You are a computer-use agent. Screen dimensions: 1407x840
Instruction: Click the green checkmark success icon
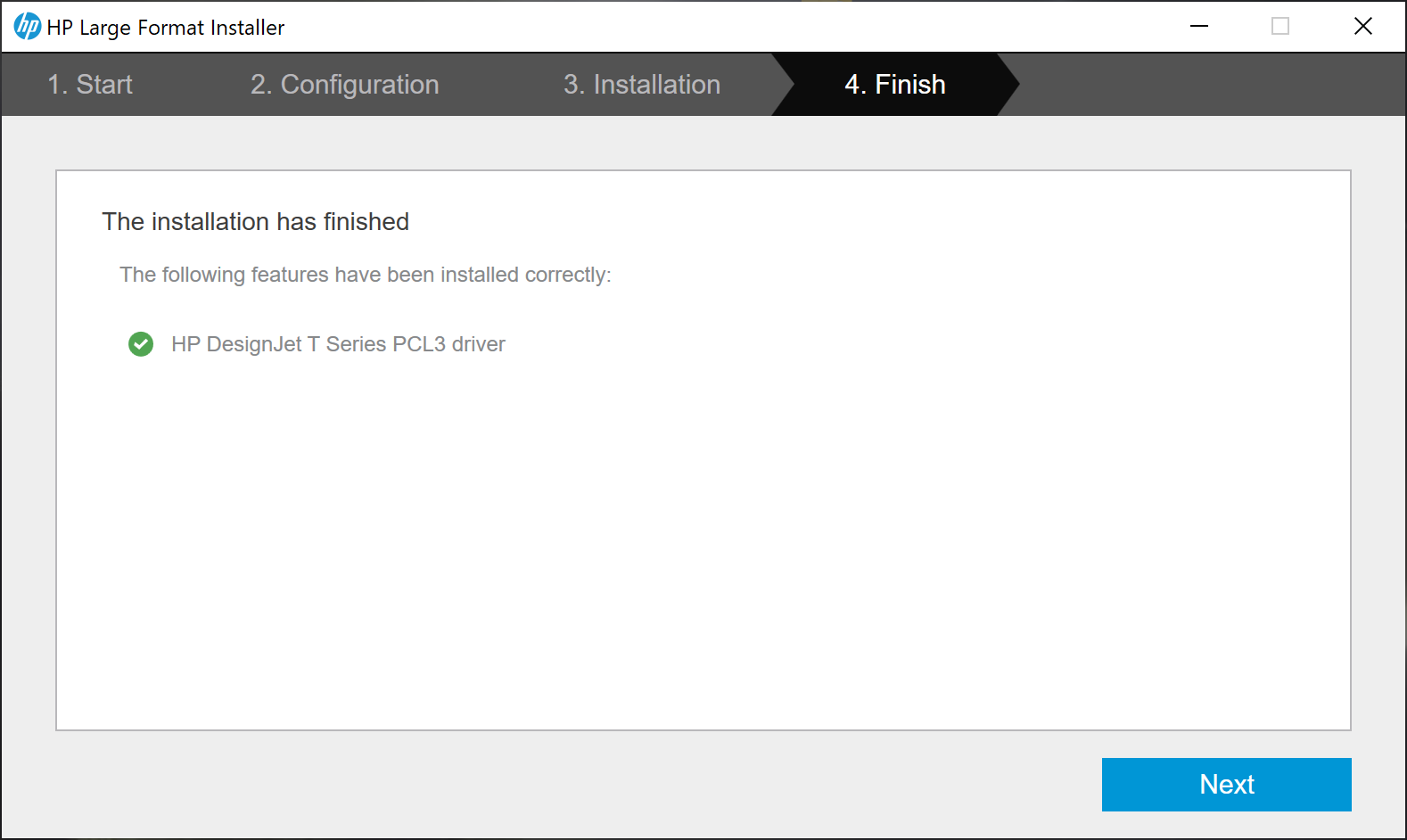click(141, 344)
